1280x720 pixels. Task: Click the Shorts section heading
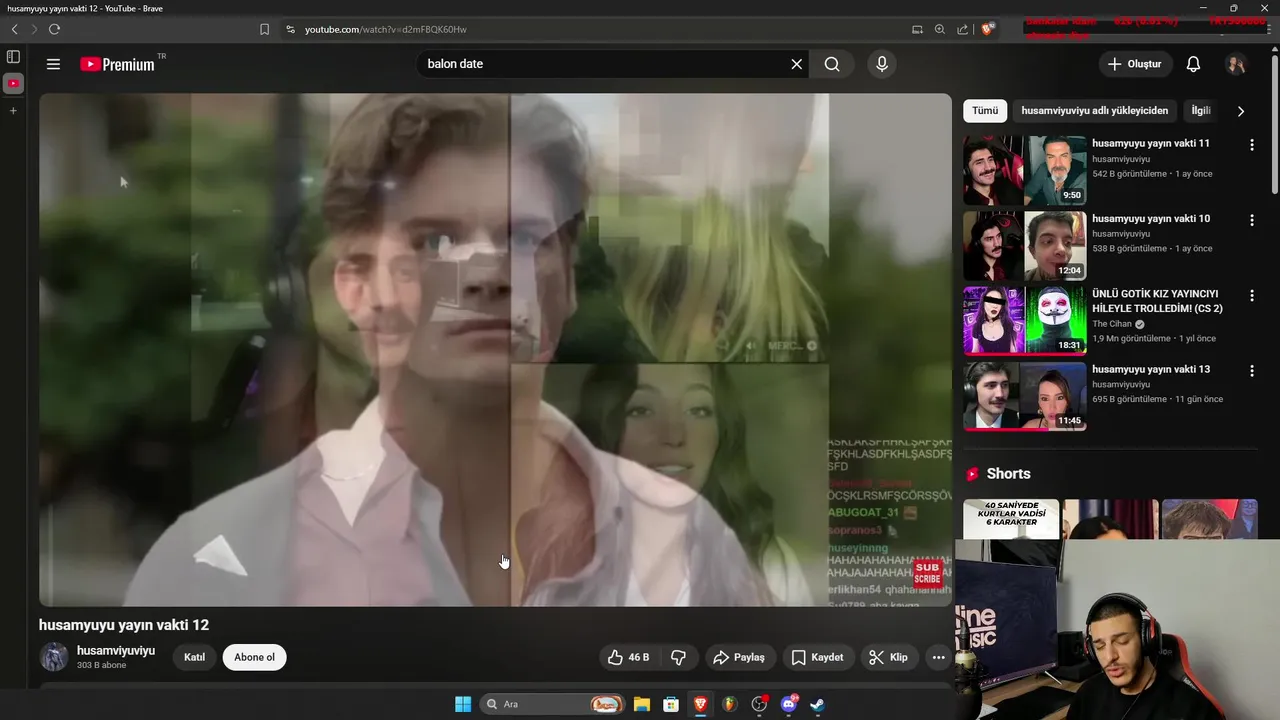click(1008, 474)
